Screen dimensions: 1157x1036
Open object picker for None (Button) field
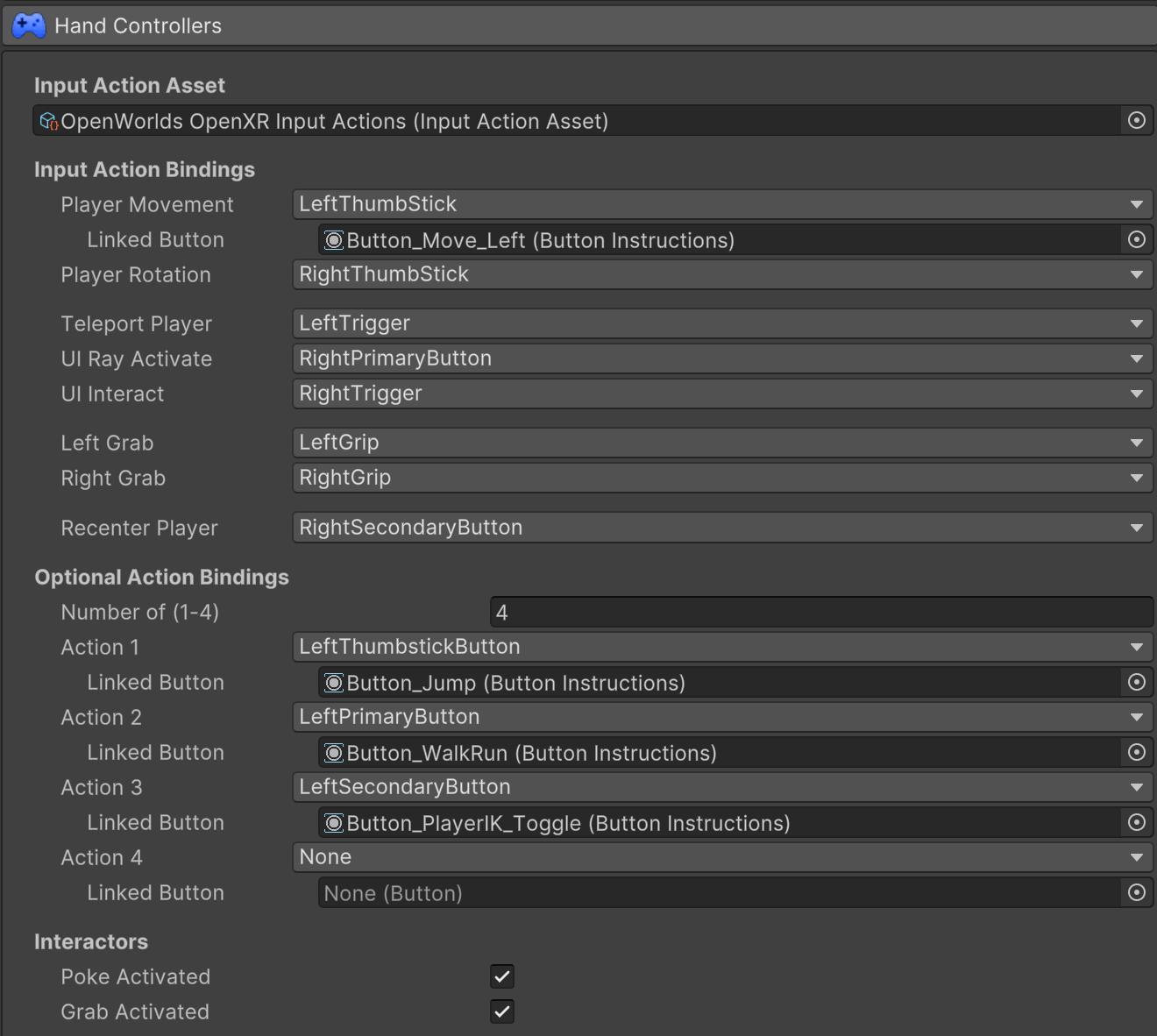pyautogui.click(x=1136, y=893)
